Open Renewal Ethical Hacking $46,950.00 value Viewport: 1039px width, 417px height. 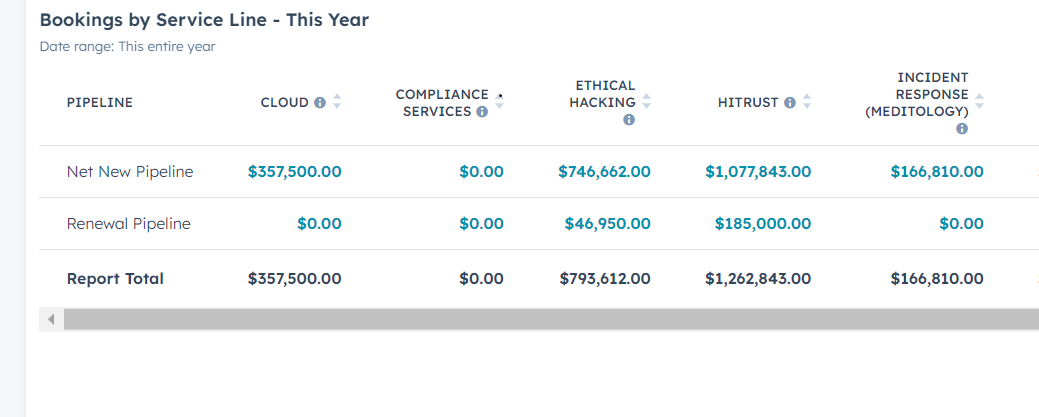(607, 224)
